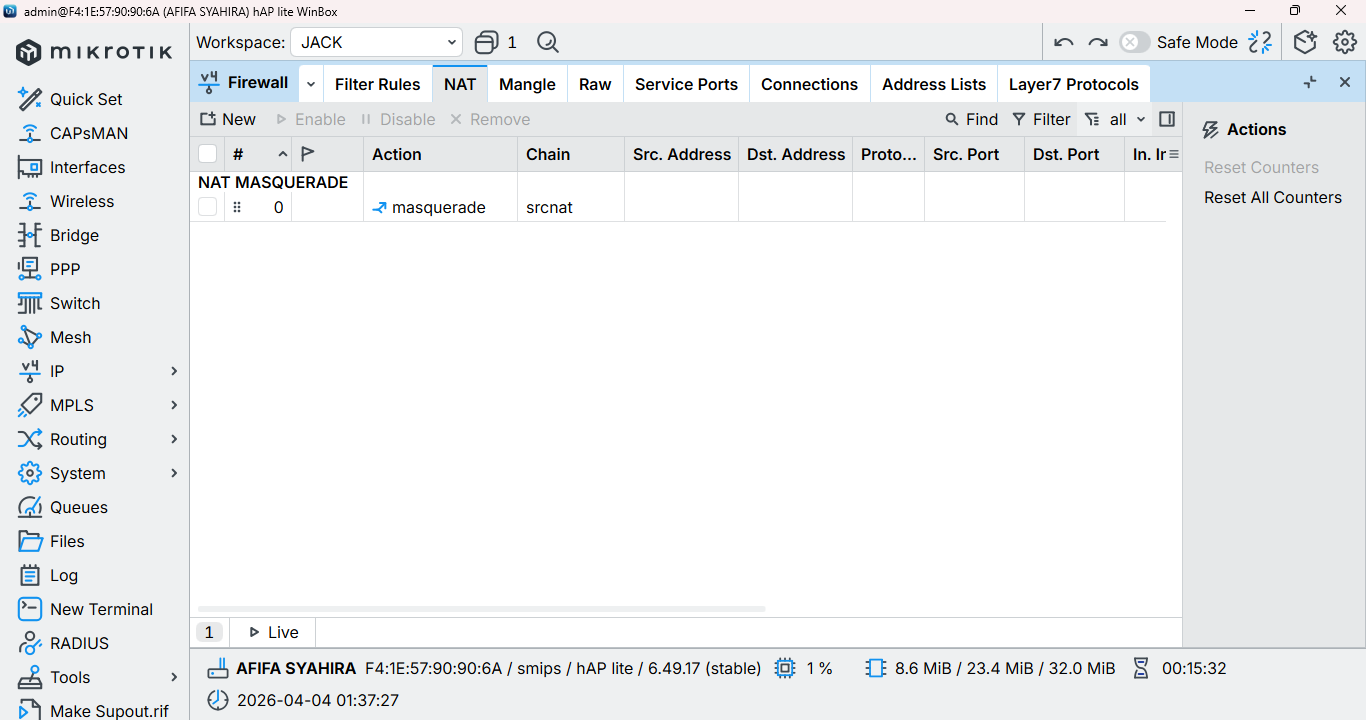Tick the checkbox for rule 0
This screenshot has height=720, width=1366.
coord(207,207)
